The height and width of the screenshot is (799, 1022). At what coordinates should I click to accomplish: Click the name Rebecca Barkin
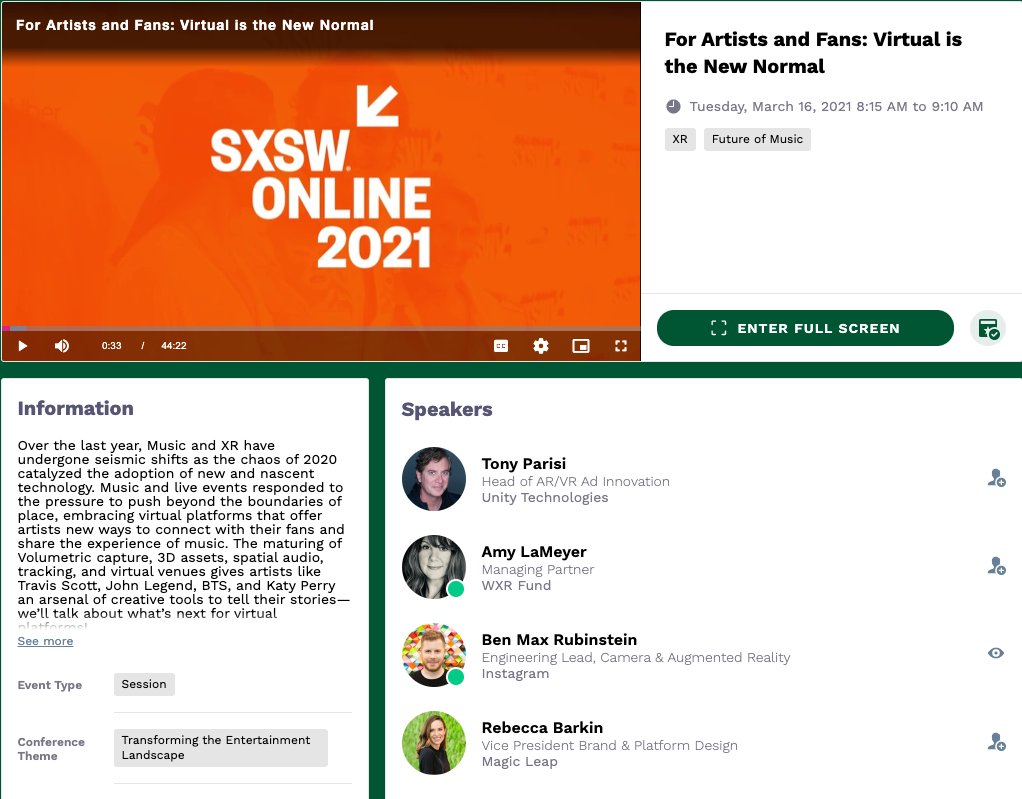542,728
